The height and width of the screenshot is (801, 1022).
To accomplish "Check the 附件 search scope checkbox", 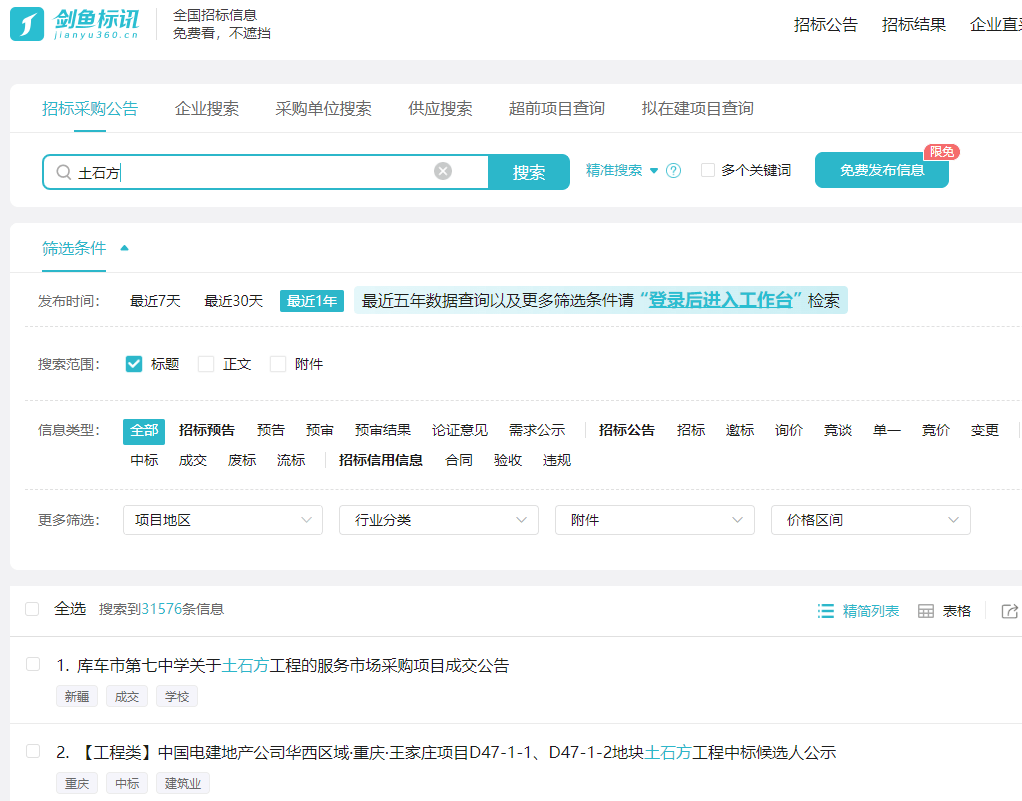I will (276, 364).
